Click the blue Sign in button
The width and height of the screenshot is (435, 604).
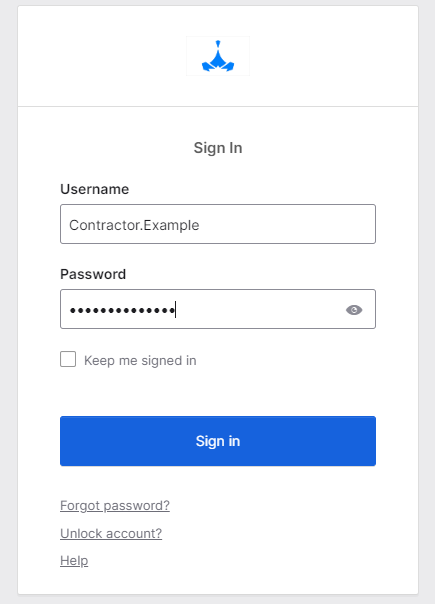tap(218, 441)
